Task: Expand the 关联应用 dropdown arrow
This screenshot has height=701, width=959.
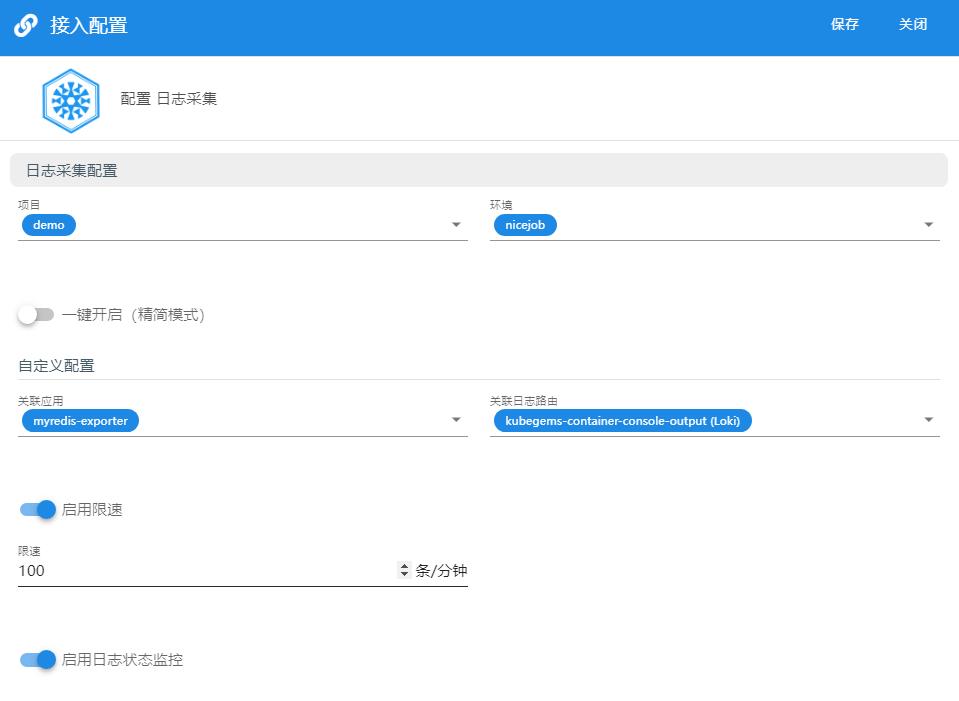Action: pyautogui.click(x=456, y=420)
